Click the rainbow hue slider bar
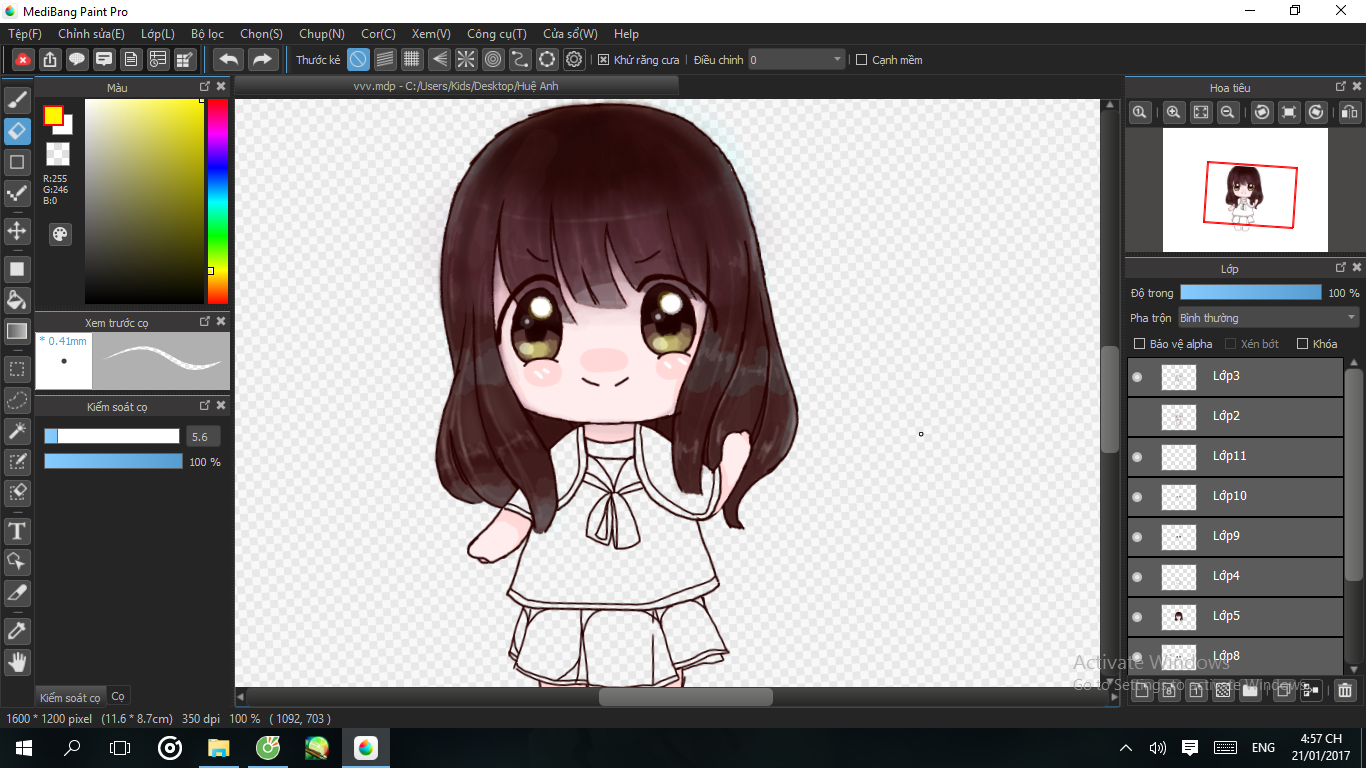 (217, 200)
